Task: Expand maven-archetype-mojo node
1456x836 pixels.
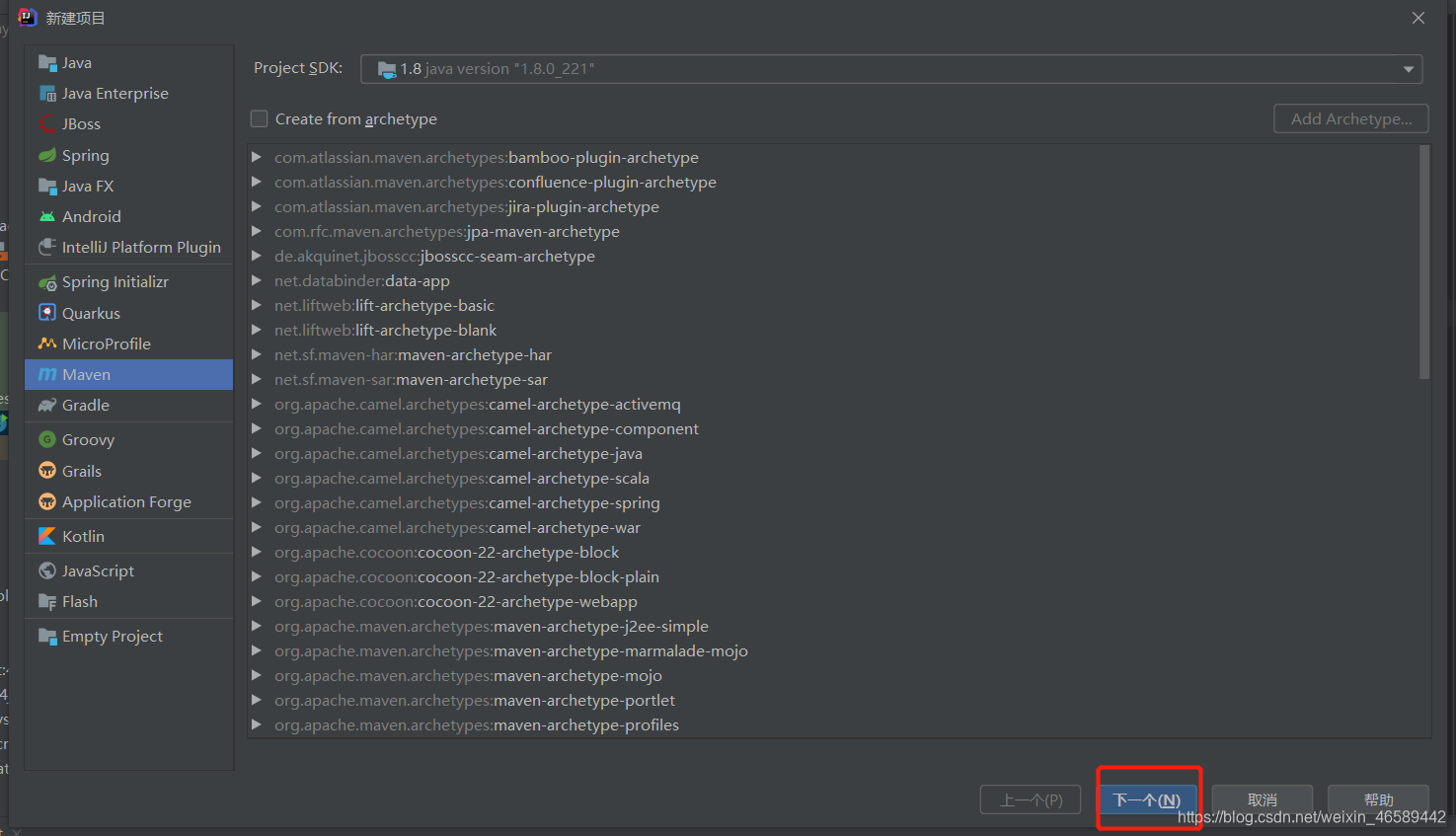Action: pyautogui.click(x=257, y=675)
